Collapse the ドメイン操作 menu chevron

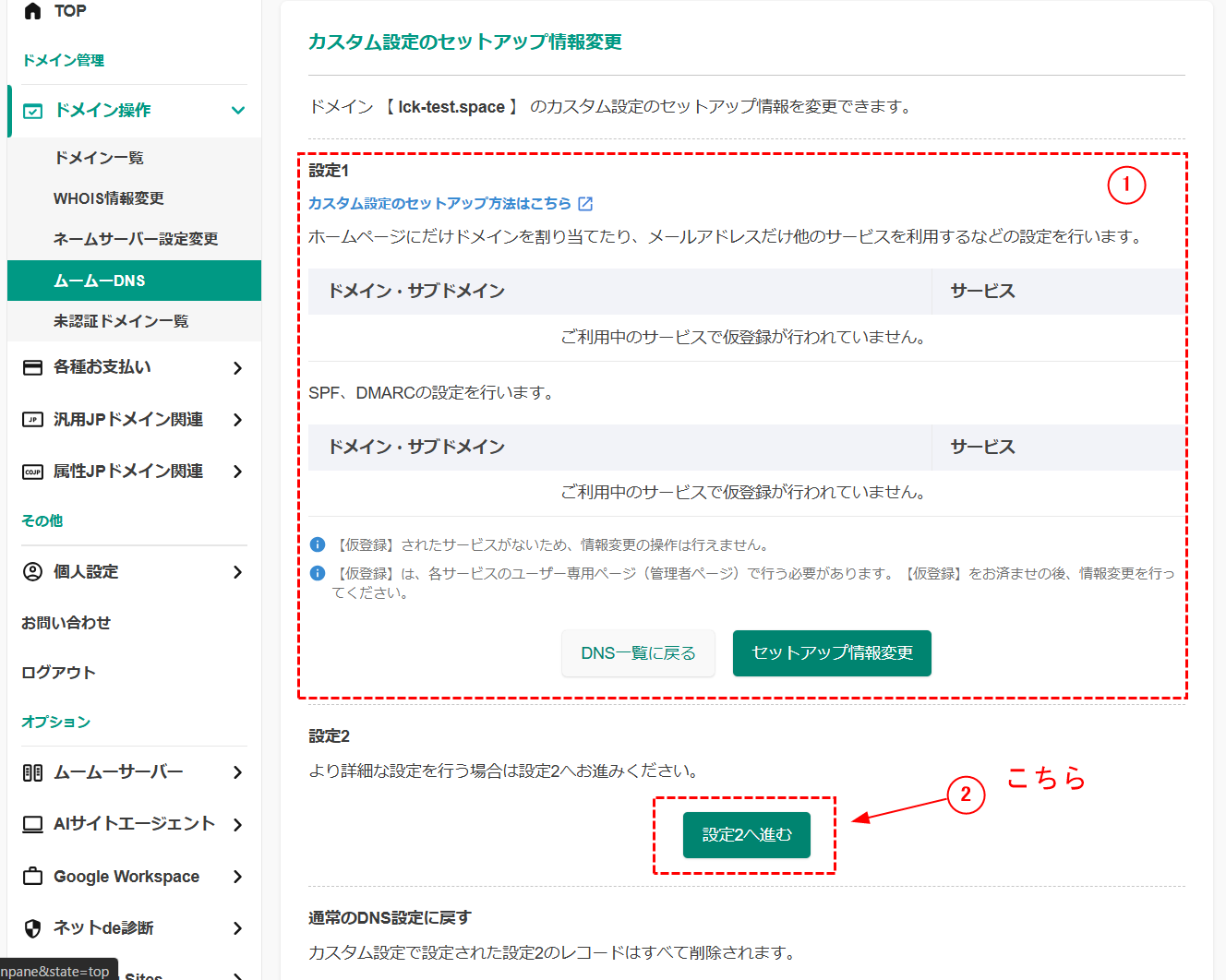coord(238,111)
